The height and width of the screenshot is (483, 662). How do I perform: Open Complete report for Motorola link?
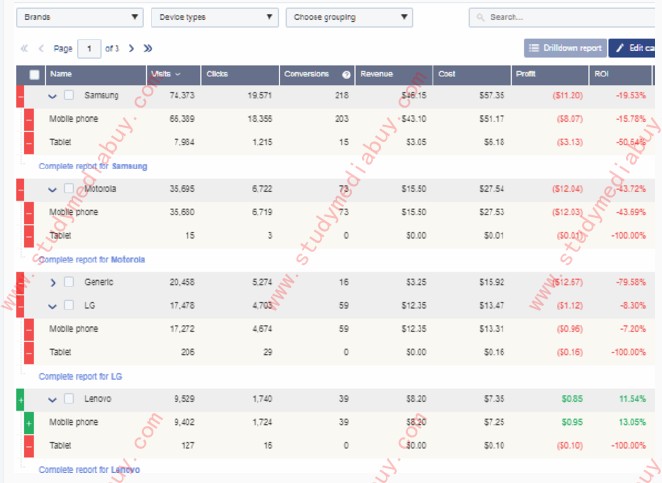point(92,260)
